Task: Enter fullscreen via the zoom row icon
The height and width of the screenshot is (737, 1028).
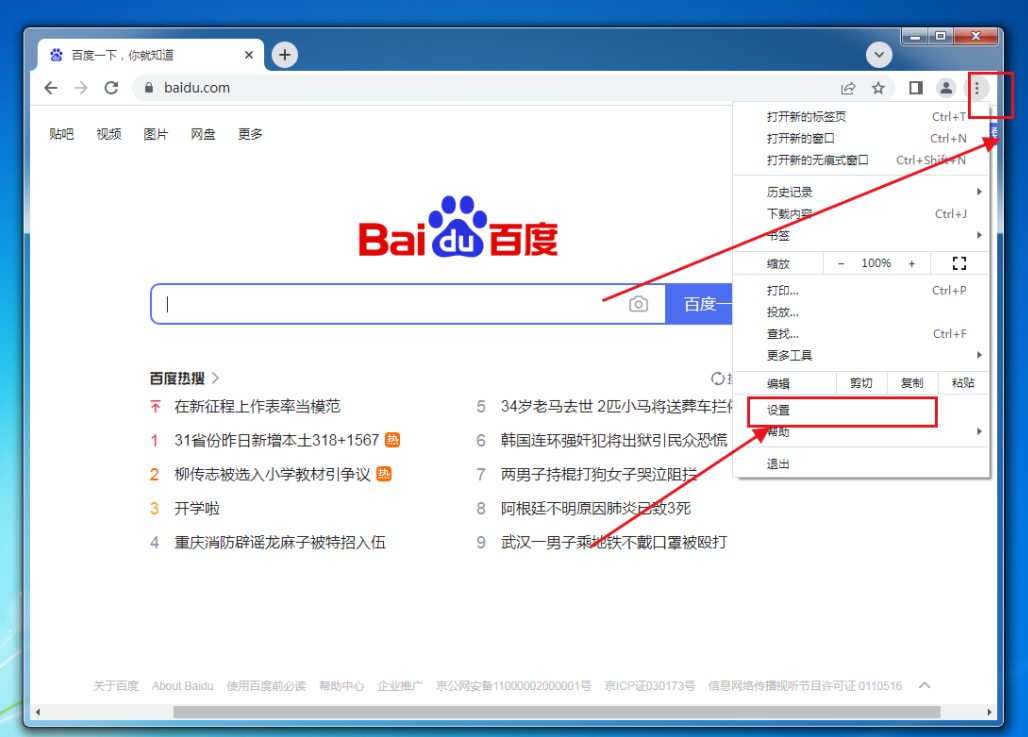Action: [x=959, y=264]
